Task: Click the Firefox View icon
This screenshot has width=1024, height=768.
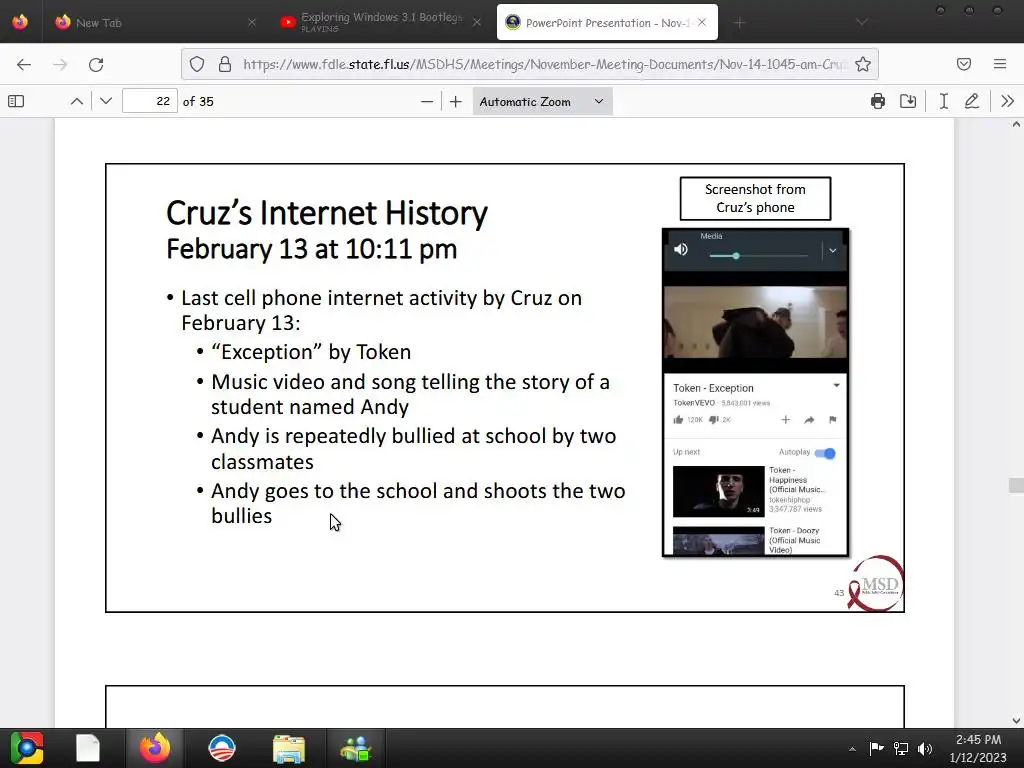Action: pos(20,22)
